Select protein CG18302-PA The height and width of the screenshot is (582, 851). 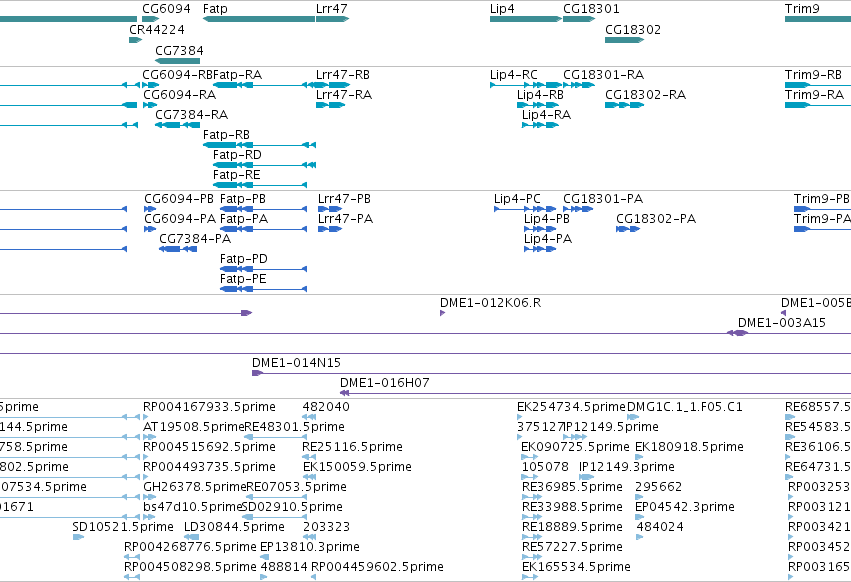628,229
